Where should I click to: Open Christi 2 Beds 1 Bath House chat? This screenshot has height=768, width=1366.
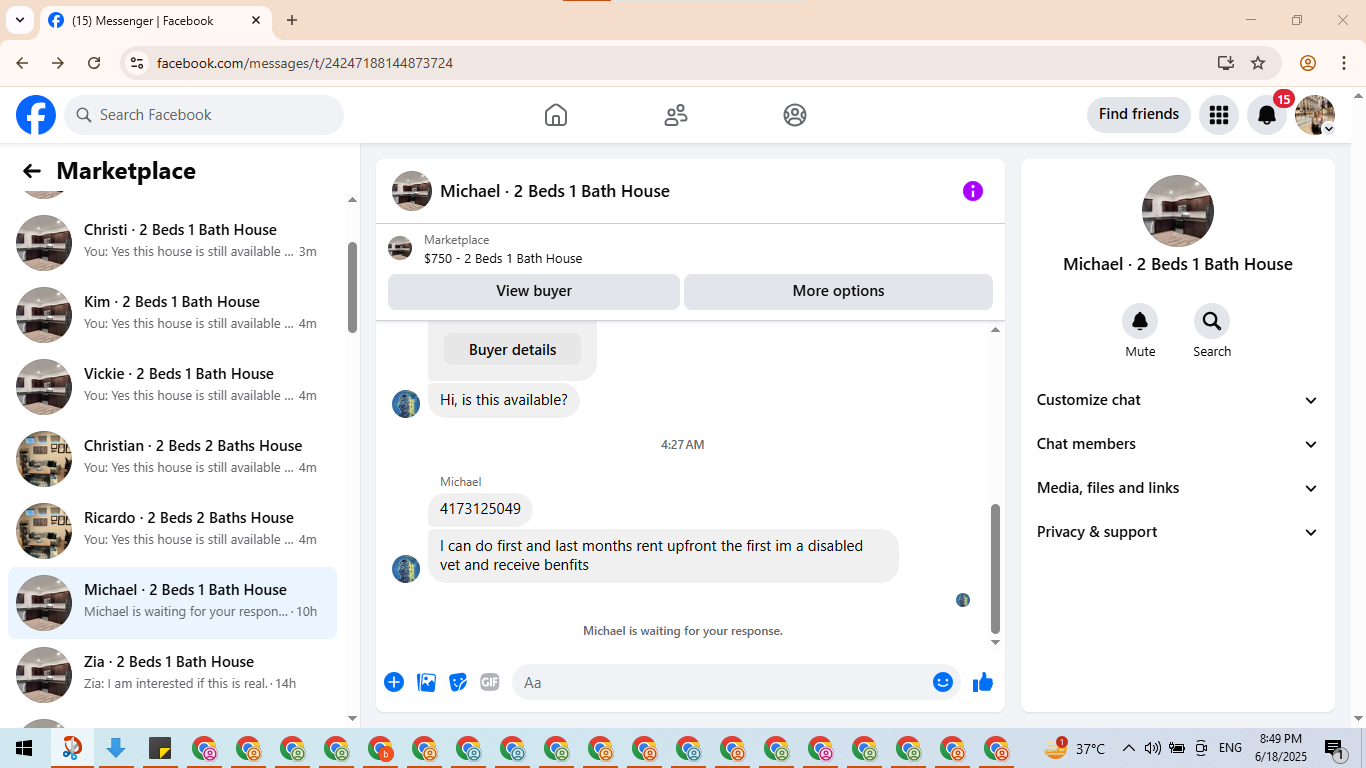[172, 243]
